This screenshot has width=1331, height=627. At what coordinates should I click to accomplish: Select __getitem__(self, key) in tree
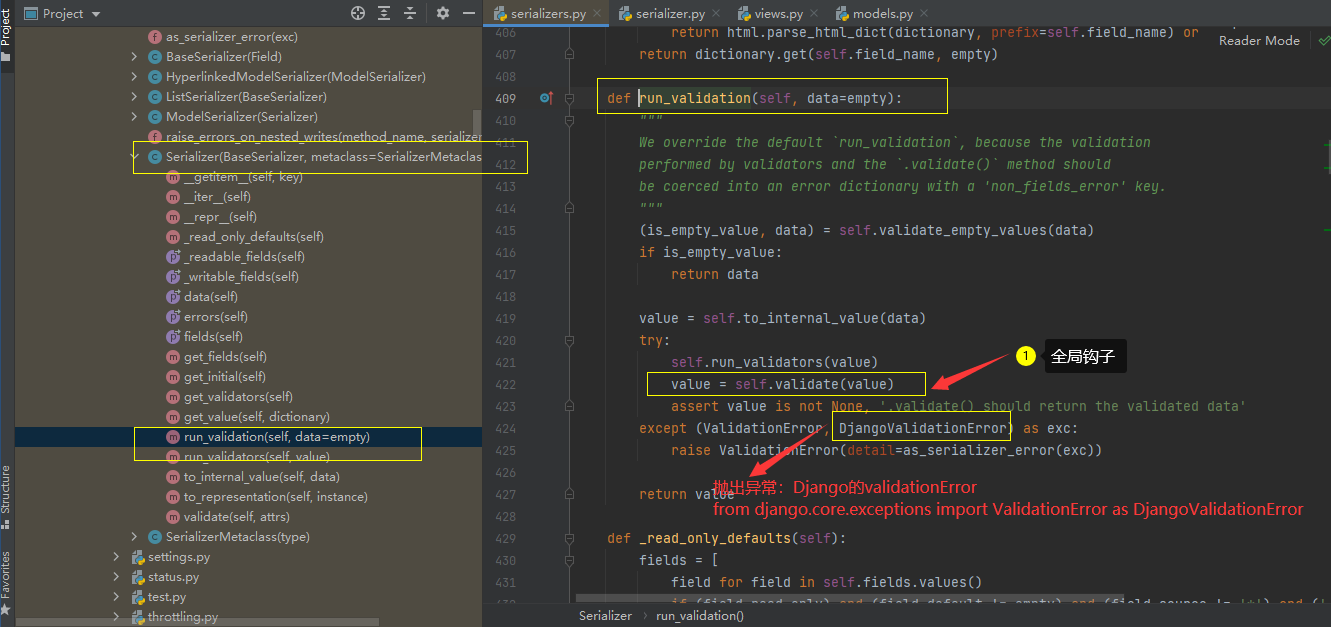pos(243,177)
